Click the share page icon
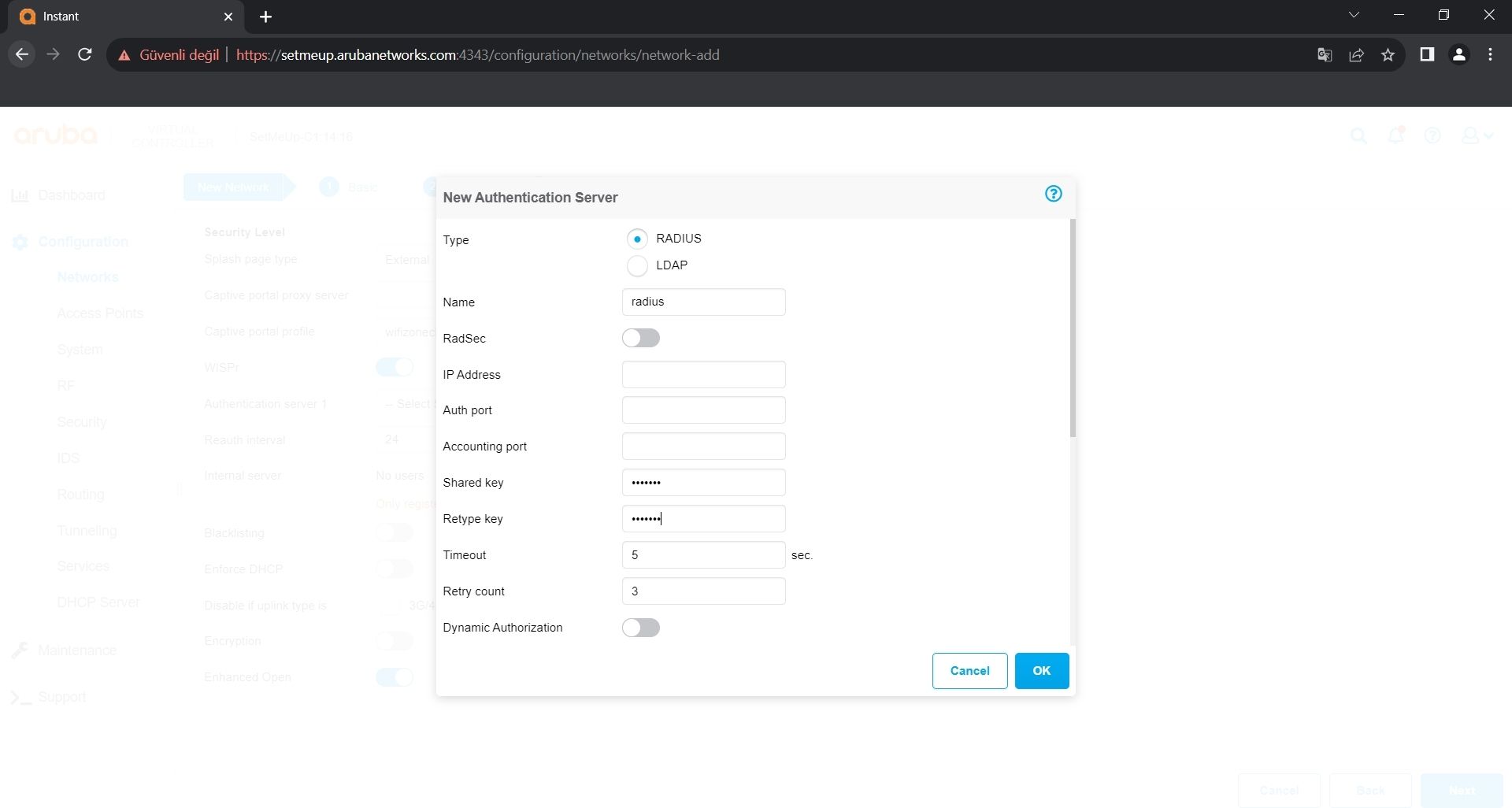This screenshot has width=1512, height=808. tap(1356, 55)
